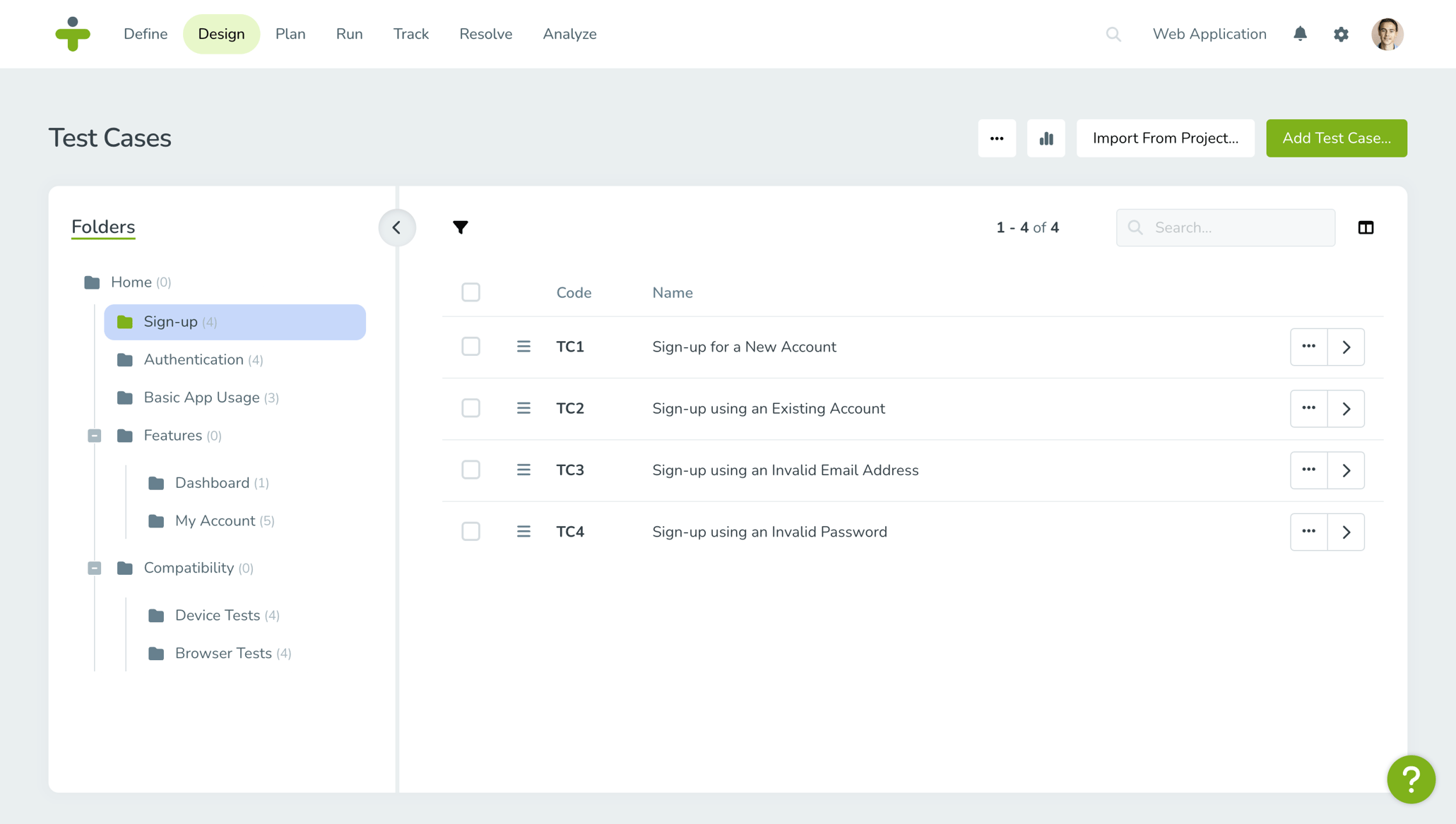Viewport: 1456px width, 824px height.
Task: Open the Run section in the top menu
Action: [x=349, y=34]
